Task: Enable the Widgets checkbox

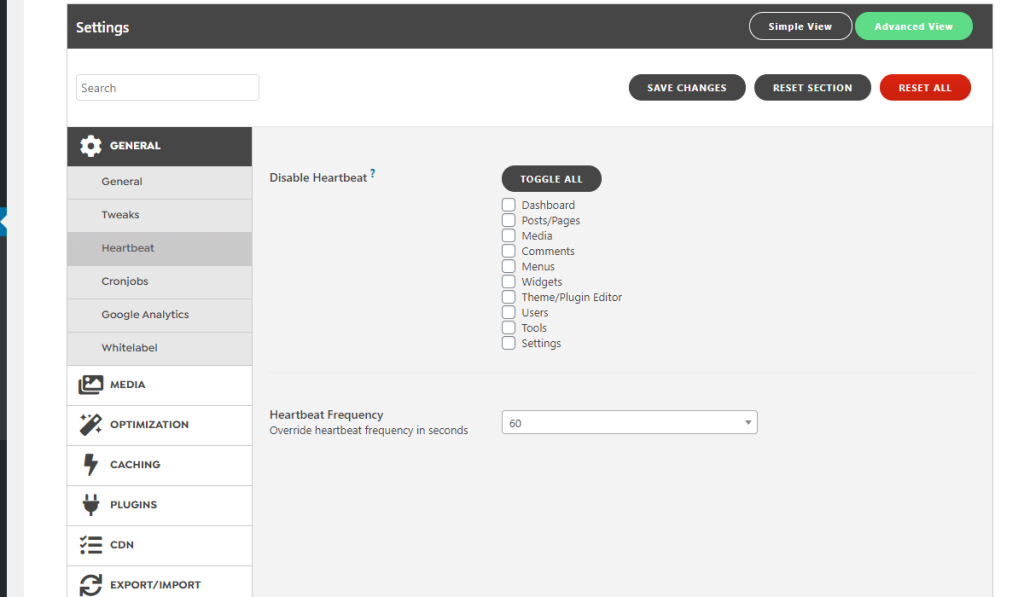Action: click(x=509, y=282)
